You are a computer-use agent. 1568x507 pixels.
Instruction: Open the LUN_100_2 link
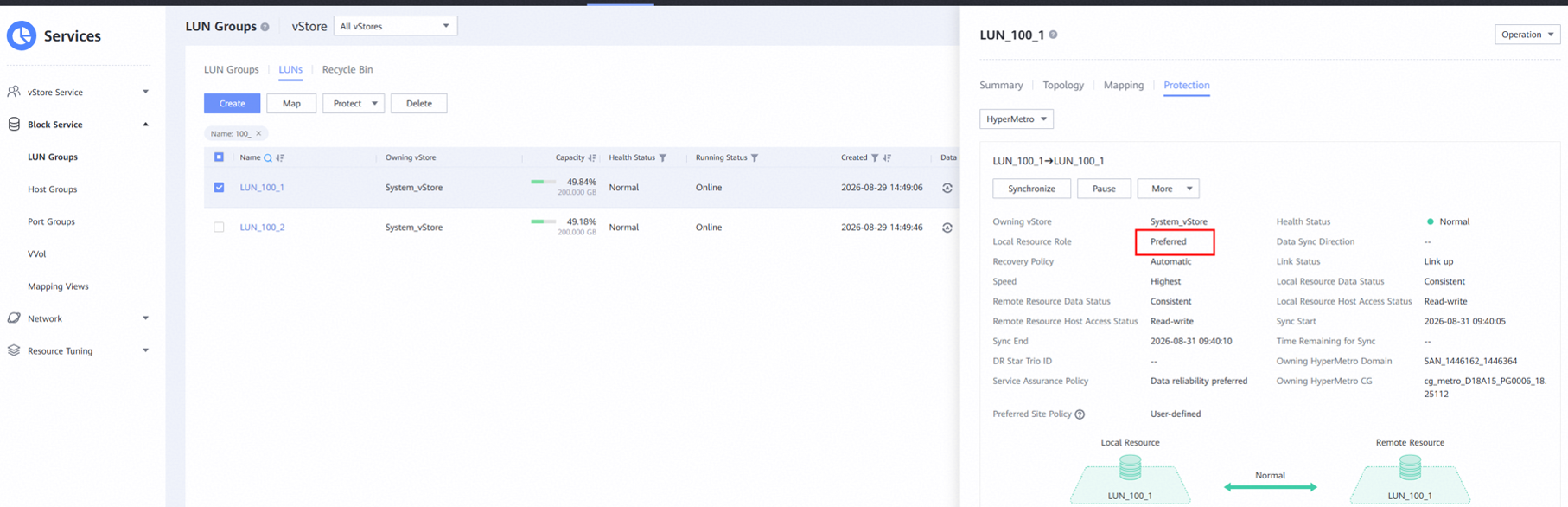tap(262, 227)
